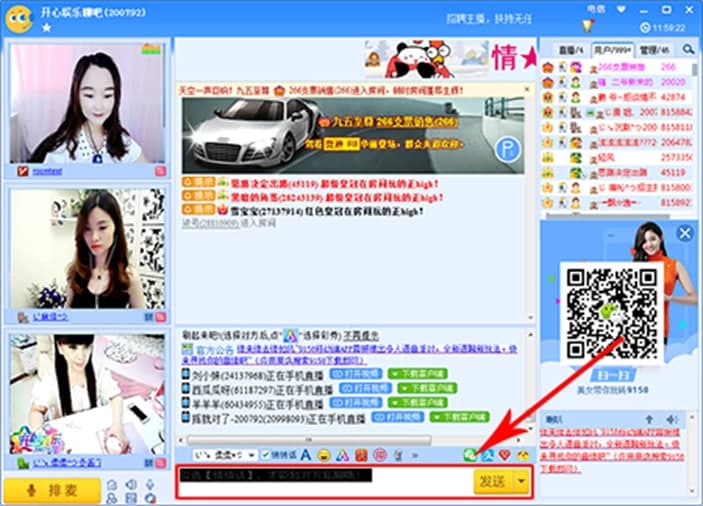Expand more toolbar items with chevron
Screen dimensions: 703x506
[x=415, y=456]
